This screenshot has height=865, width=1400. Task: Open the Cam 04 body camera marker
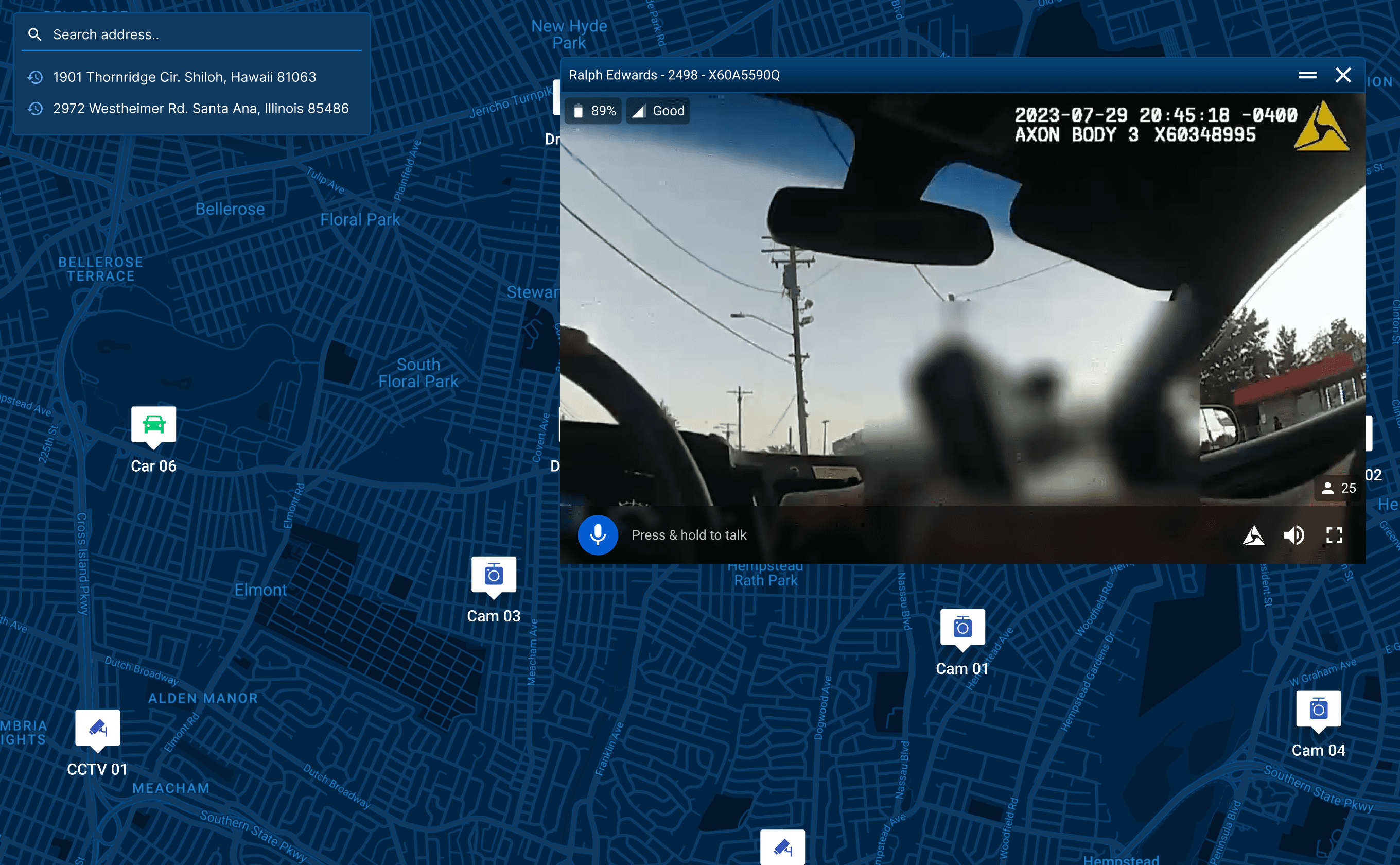coord(1318,710)
